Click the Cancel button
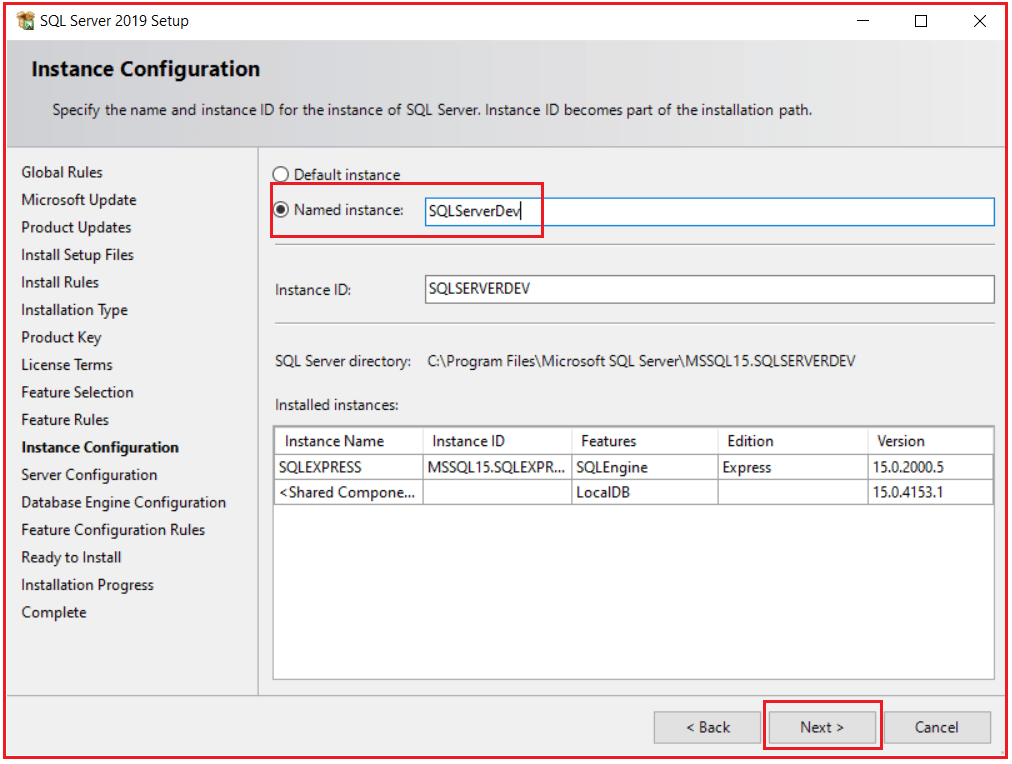 point(936,727)
